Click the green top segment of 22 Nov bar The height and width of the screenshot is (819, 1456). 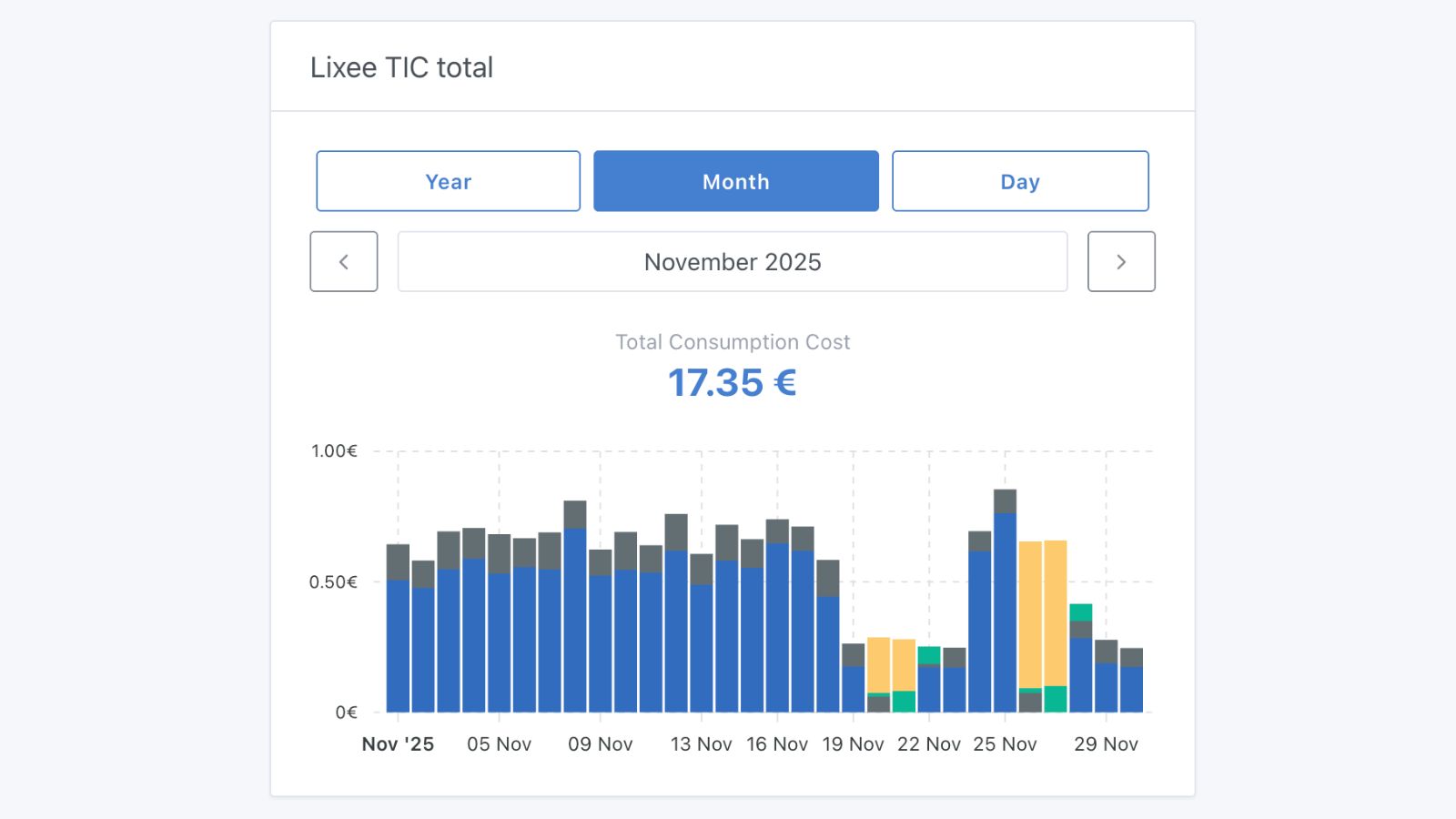pos(929,655)
